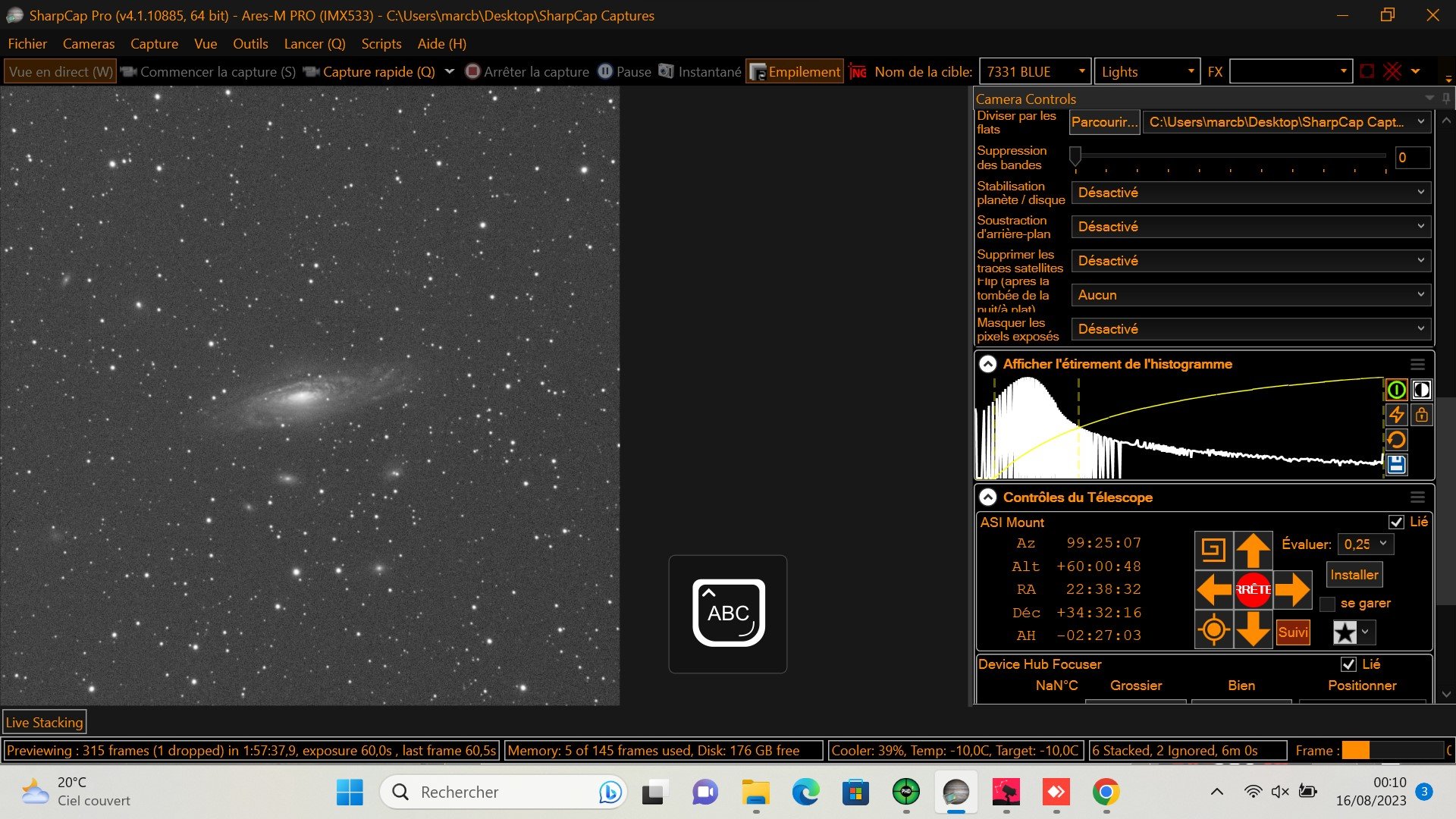Viewport: 1456px width, 819px height.
Task: Toggle the Device Hub Focuser Lié checkbox
Action: tap(1348, 664)
